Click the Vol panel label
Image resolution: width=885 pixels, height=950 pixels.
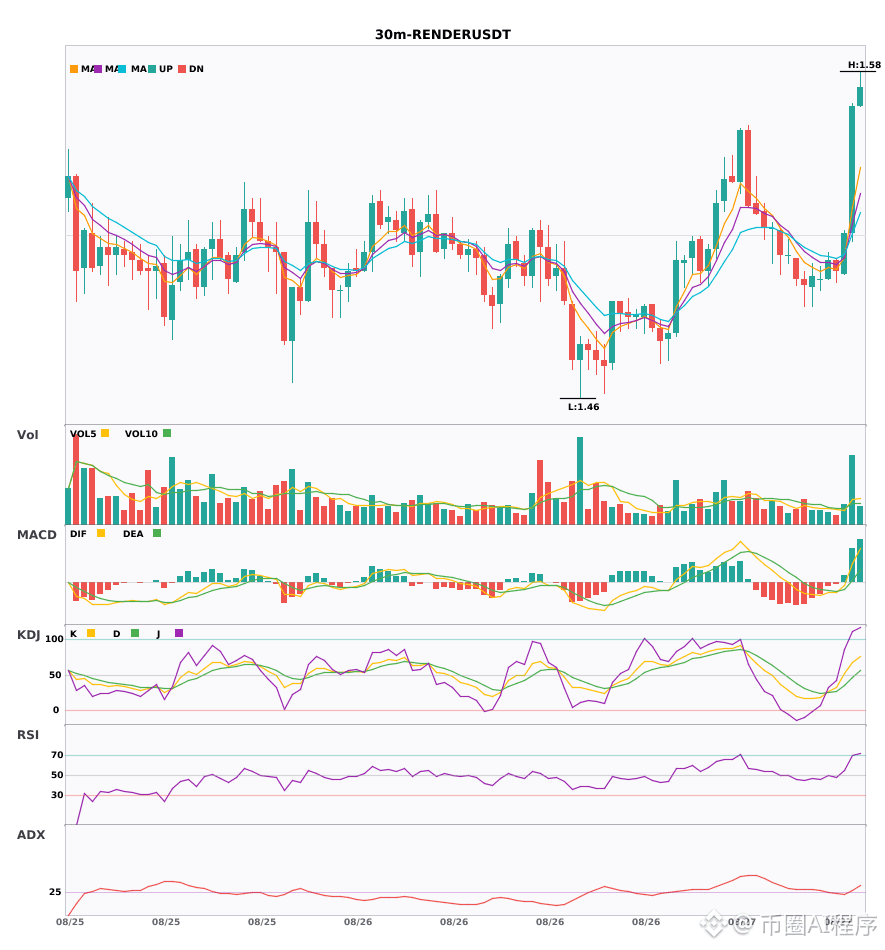coord(27,435)
